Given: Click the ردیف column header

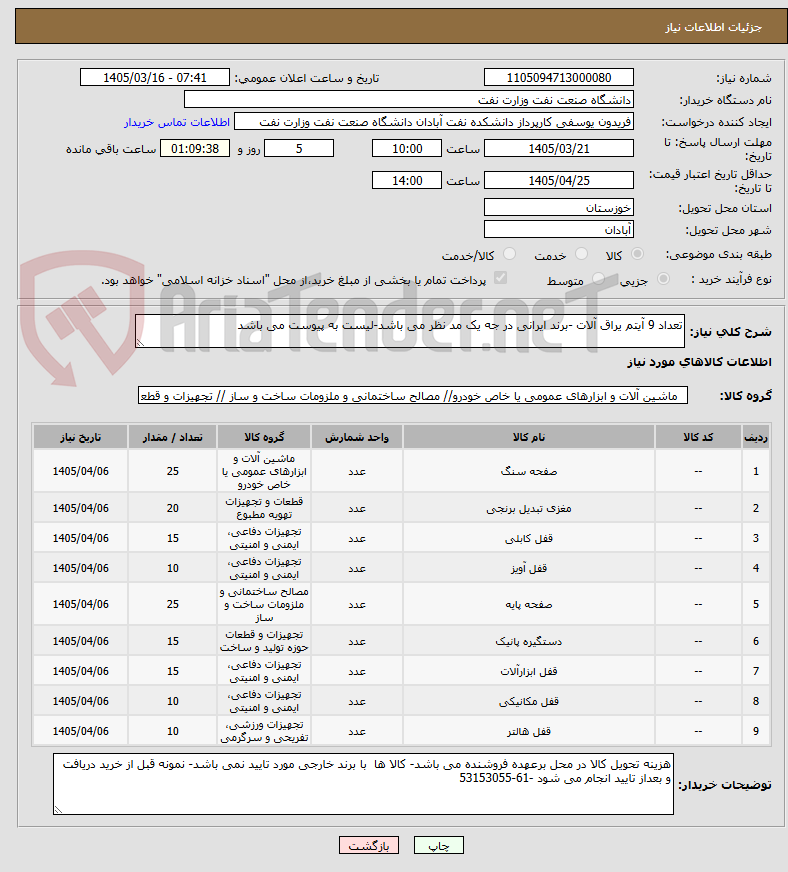Looking at the screenshot, I should coord(756,437).
